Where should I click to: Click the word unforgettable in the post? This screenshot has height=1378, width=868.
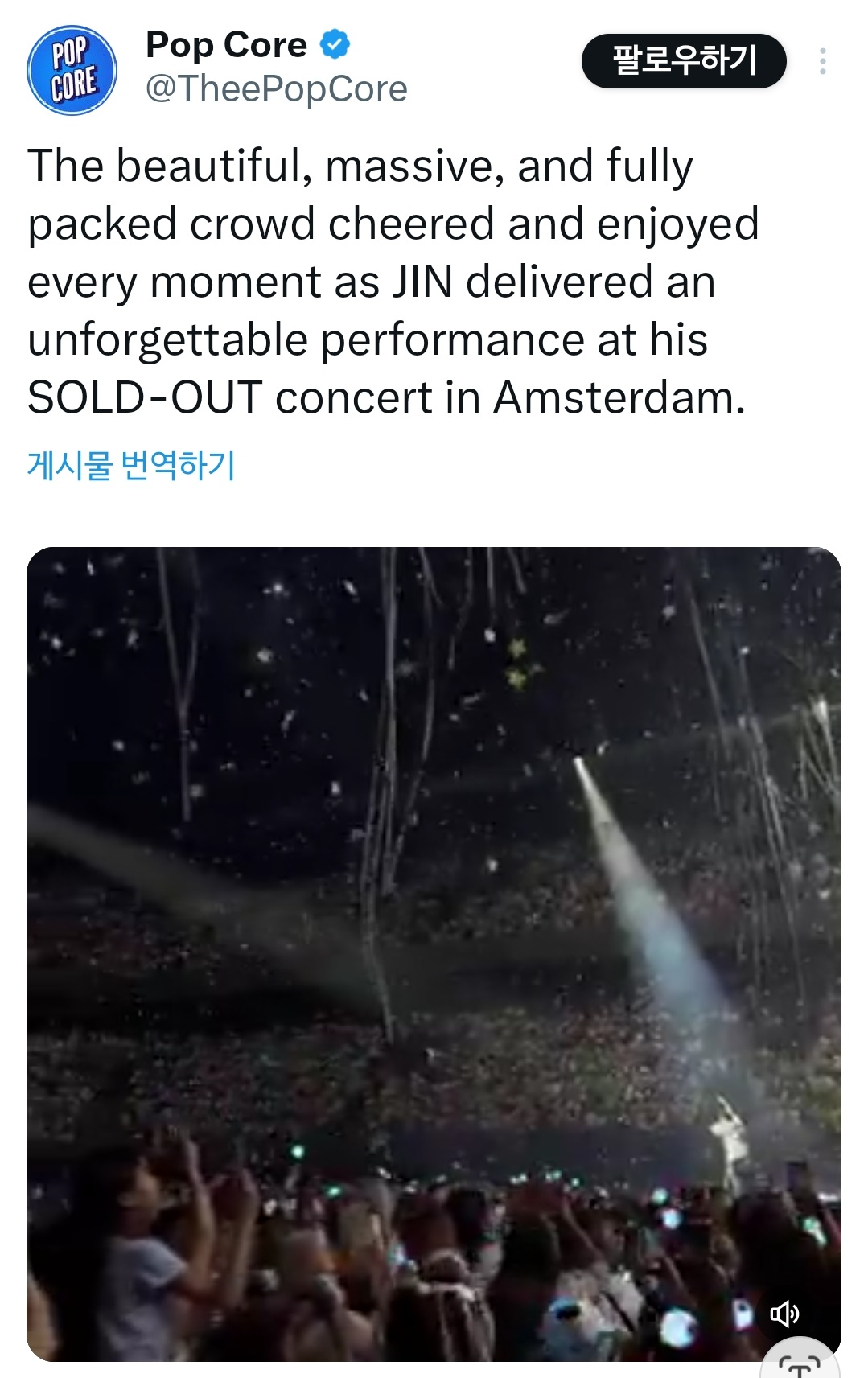(x=167, y=340)
